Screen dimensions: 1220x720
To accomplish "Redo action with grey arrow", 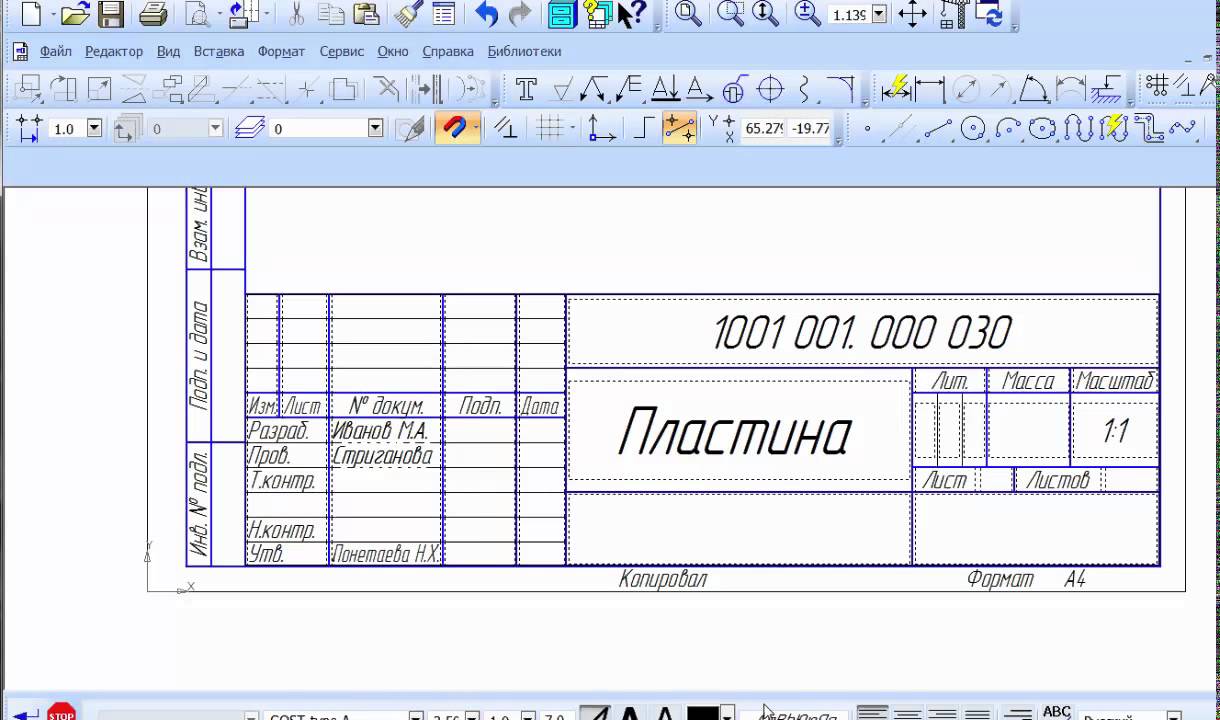I will coord(519,14).
